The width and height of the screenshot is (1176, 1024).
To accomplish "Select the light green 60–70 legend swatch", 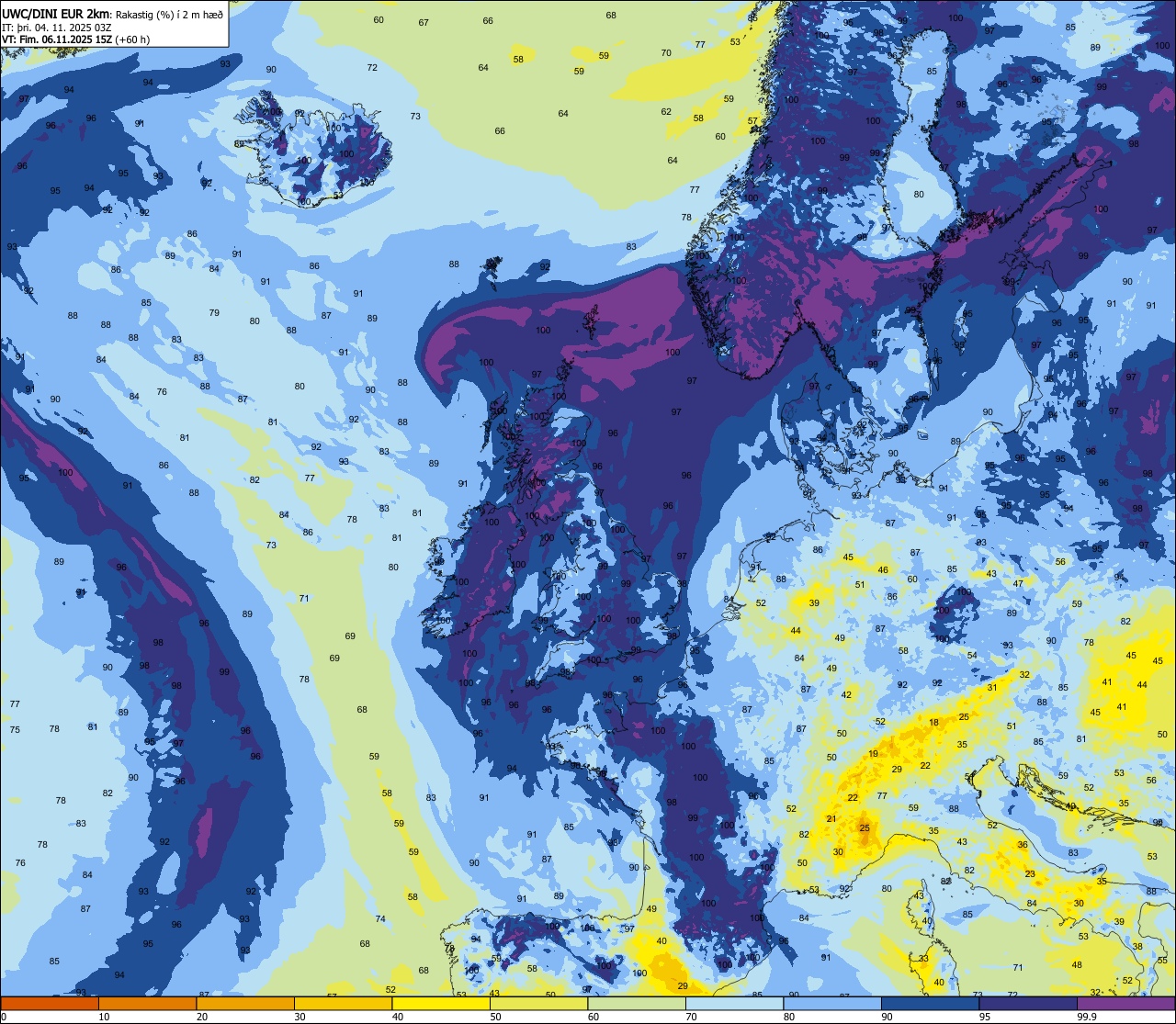I will [637, 1003].
